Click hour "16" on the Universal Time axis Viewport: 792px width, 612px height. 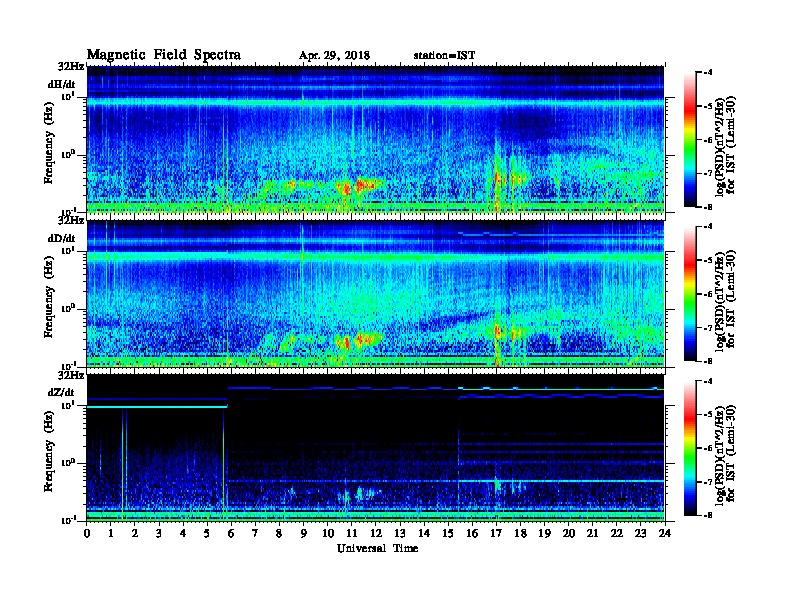472,534
